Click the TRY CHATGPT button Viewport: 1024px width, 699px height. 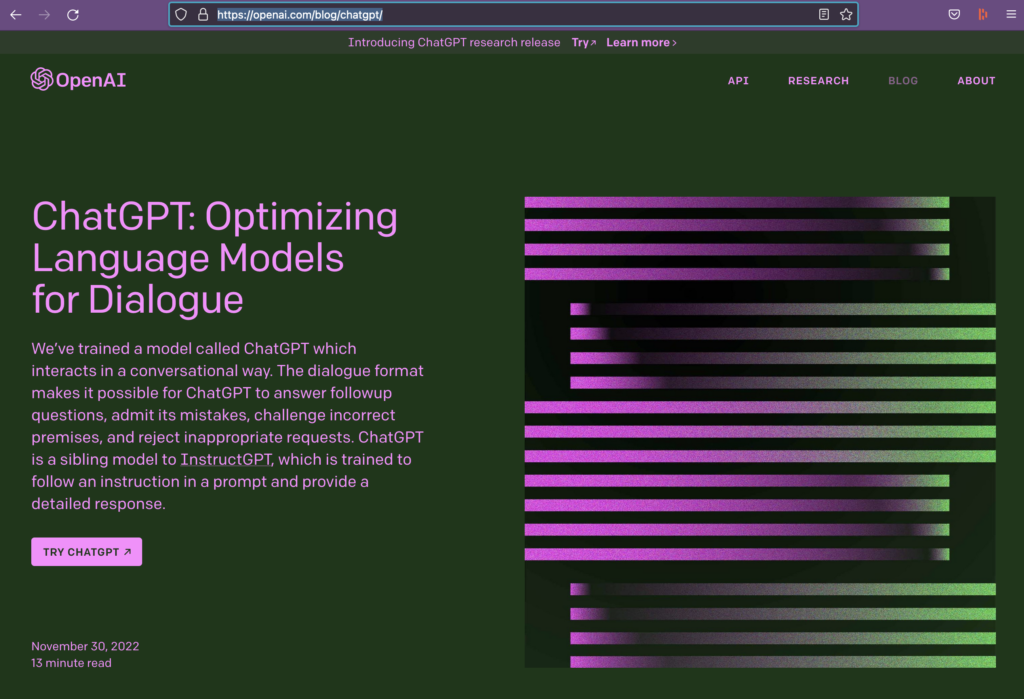[87, 552]
